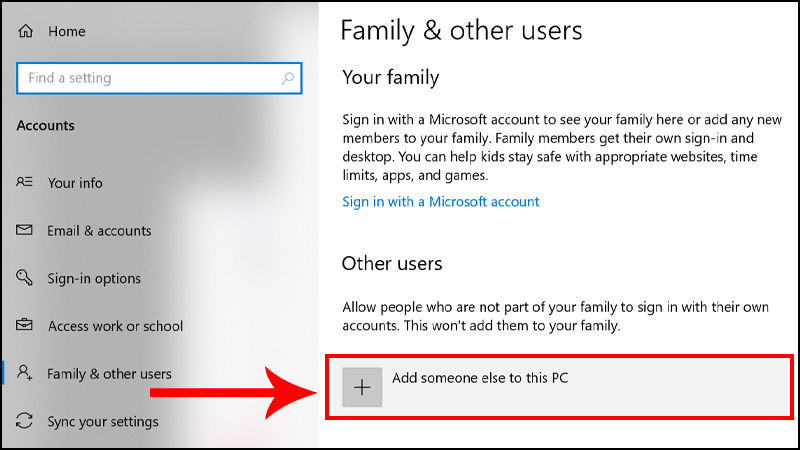Select Sign-in options in the sidebar

coord(94,279)
